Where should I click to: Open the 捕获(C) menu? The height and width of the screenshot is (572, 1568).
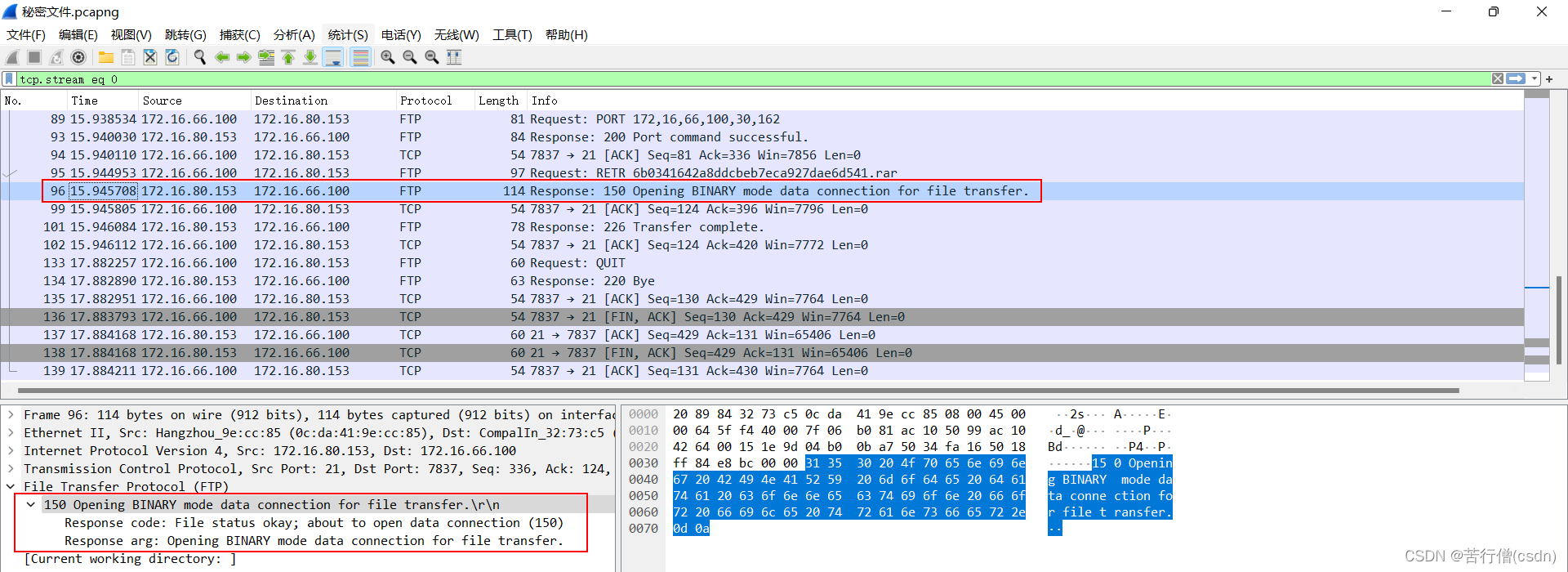[240, 35]
